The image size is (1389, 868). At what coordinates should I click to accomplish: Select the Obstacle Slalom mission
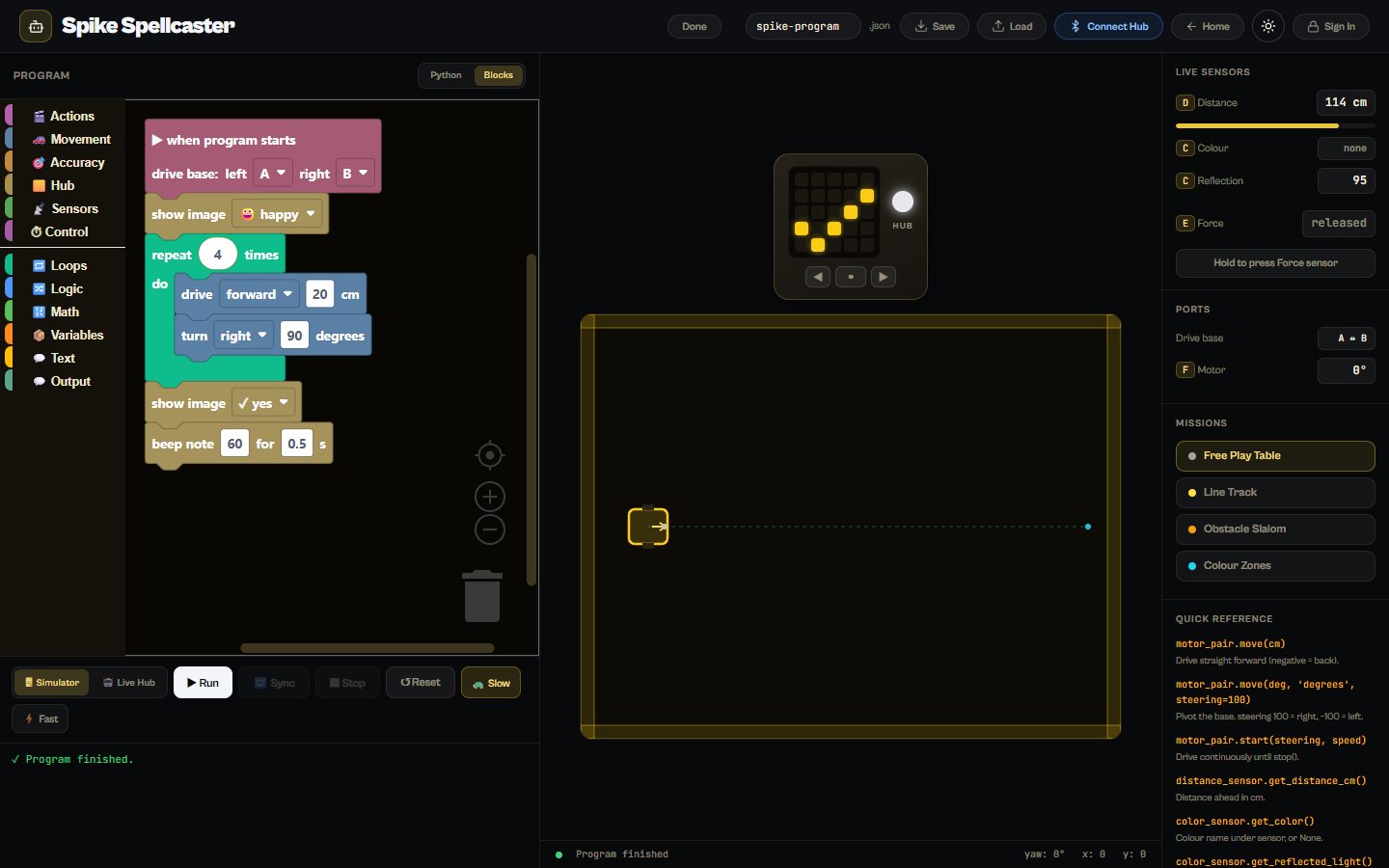[x=1275, y=529]
